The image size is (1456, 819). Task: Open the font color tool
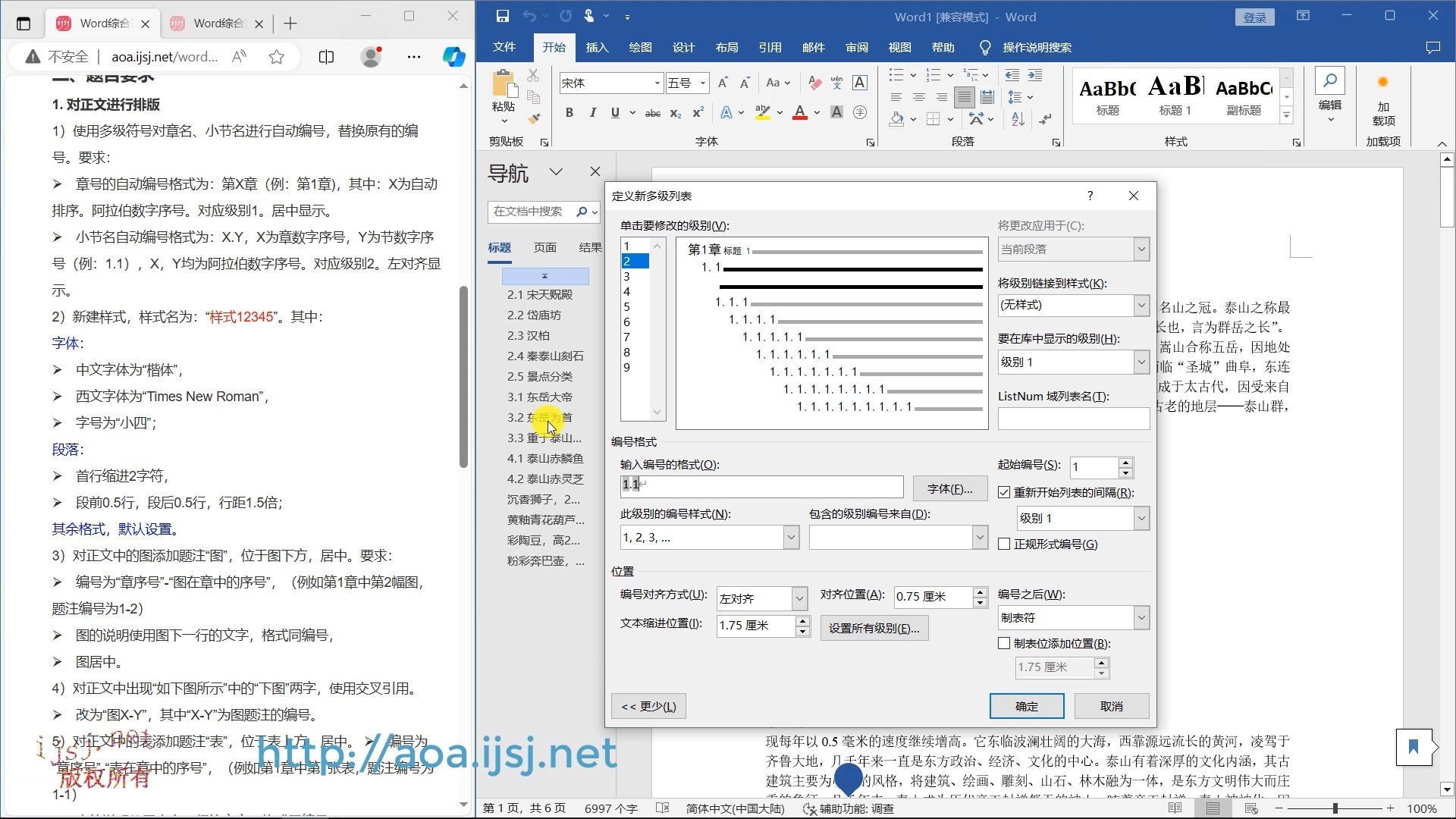[x=800, y=112]
